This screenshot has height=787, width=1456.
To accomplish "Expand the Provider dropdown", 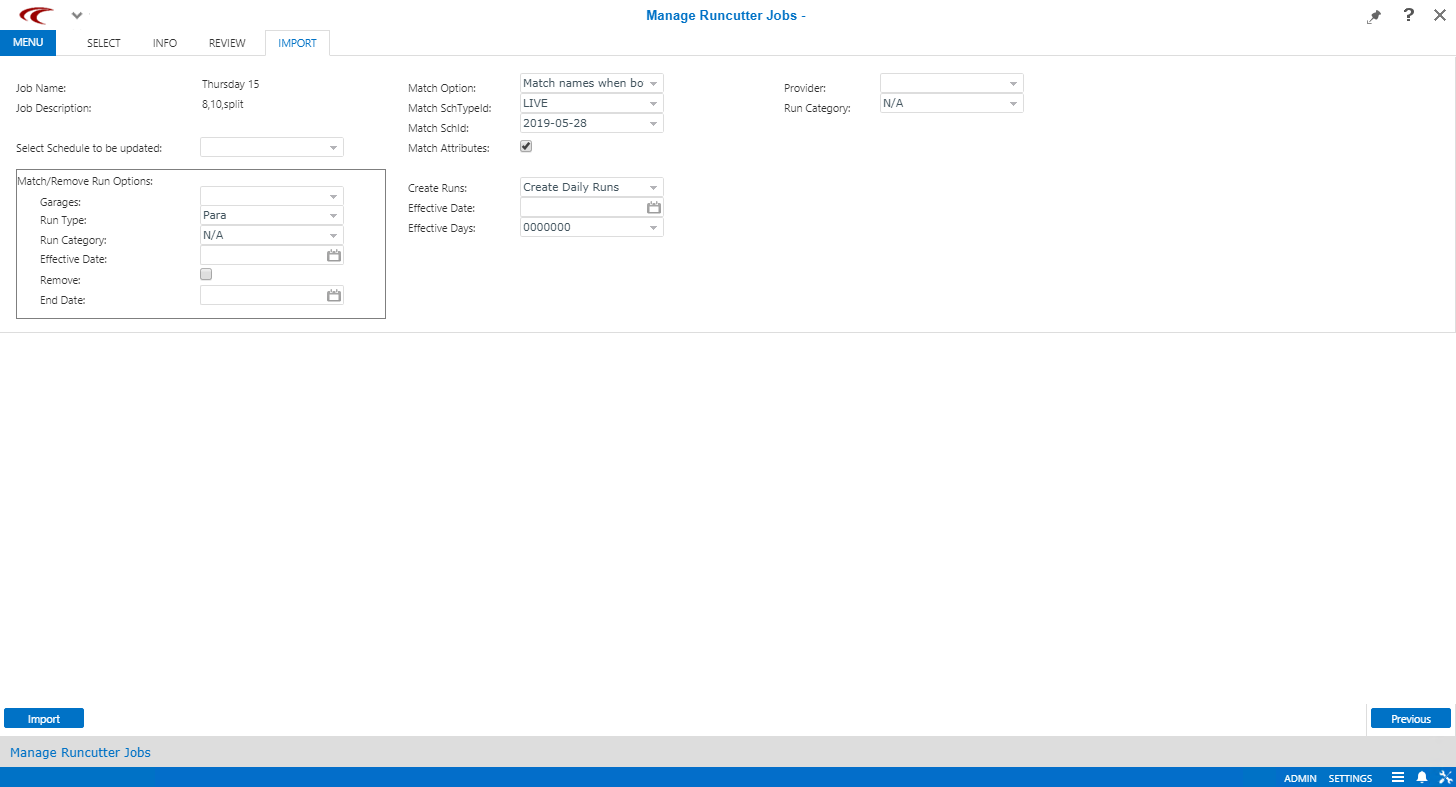I will point(1012,83).
